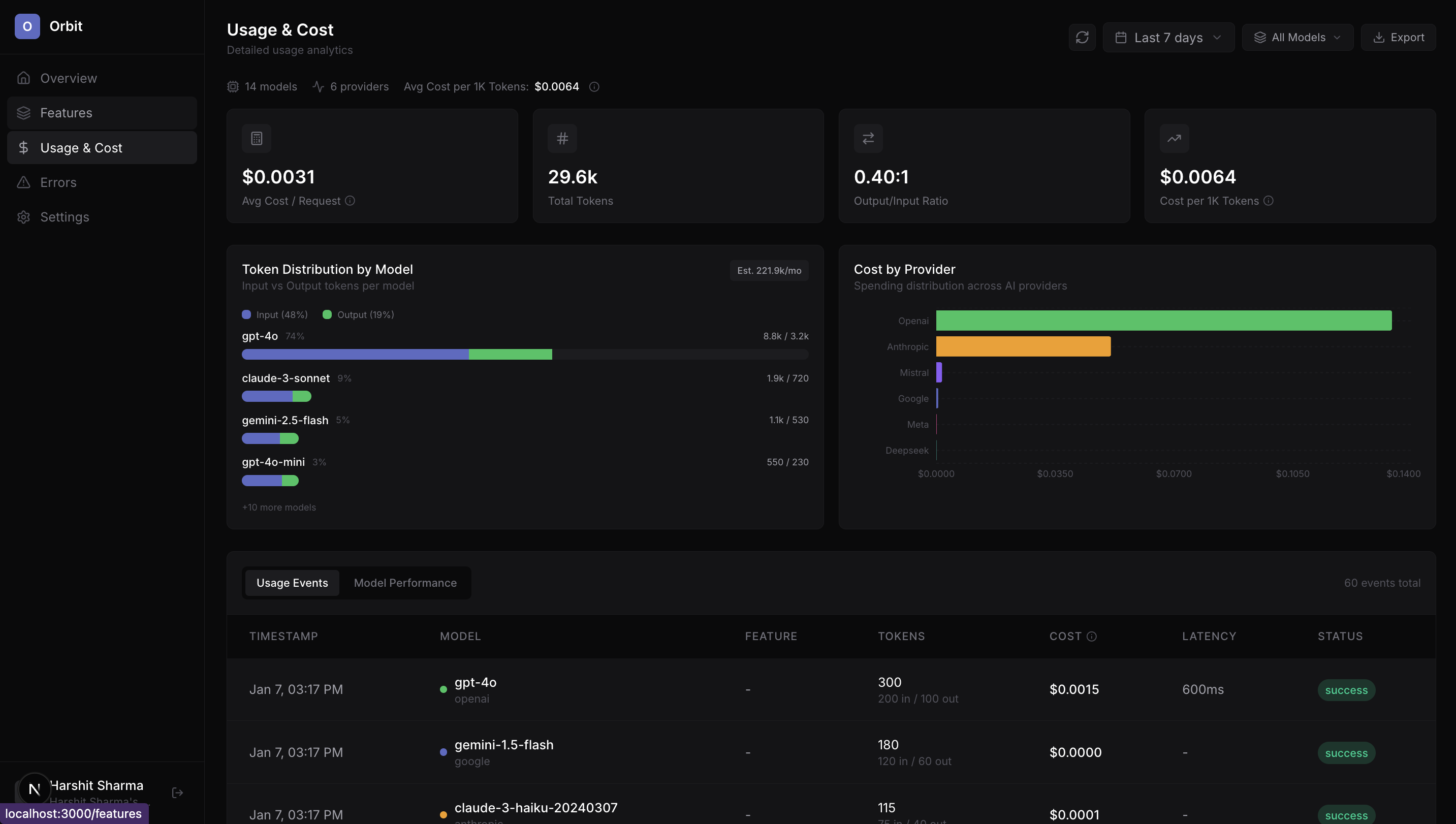Click the Orbit logo icon

coord(27,26)
